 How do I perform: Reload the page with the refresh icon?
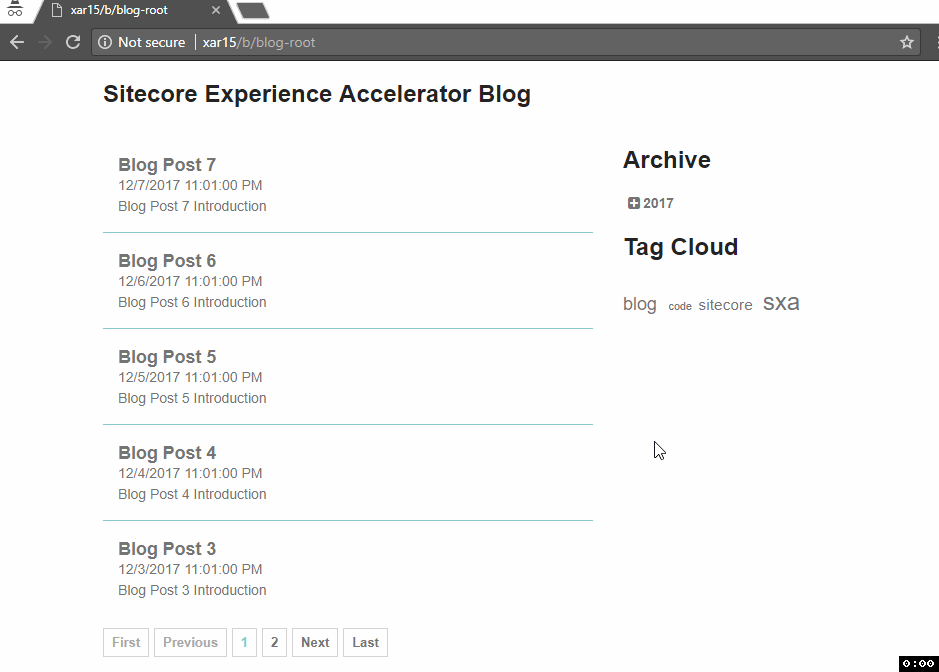click(73, 42)
